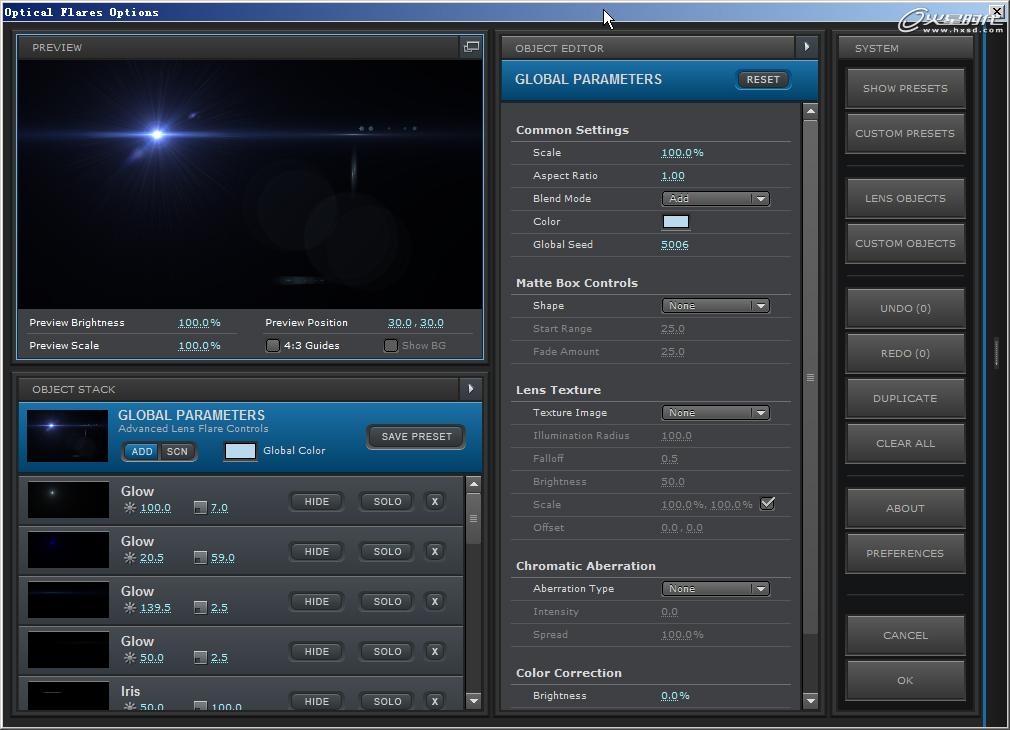Select ADD blend mode in Global Parameters
Viewport: 1010px width, 730px height.
click(142, 452)
